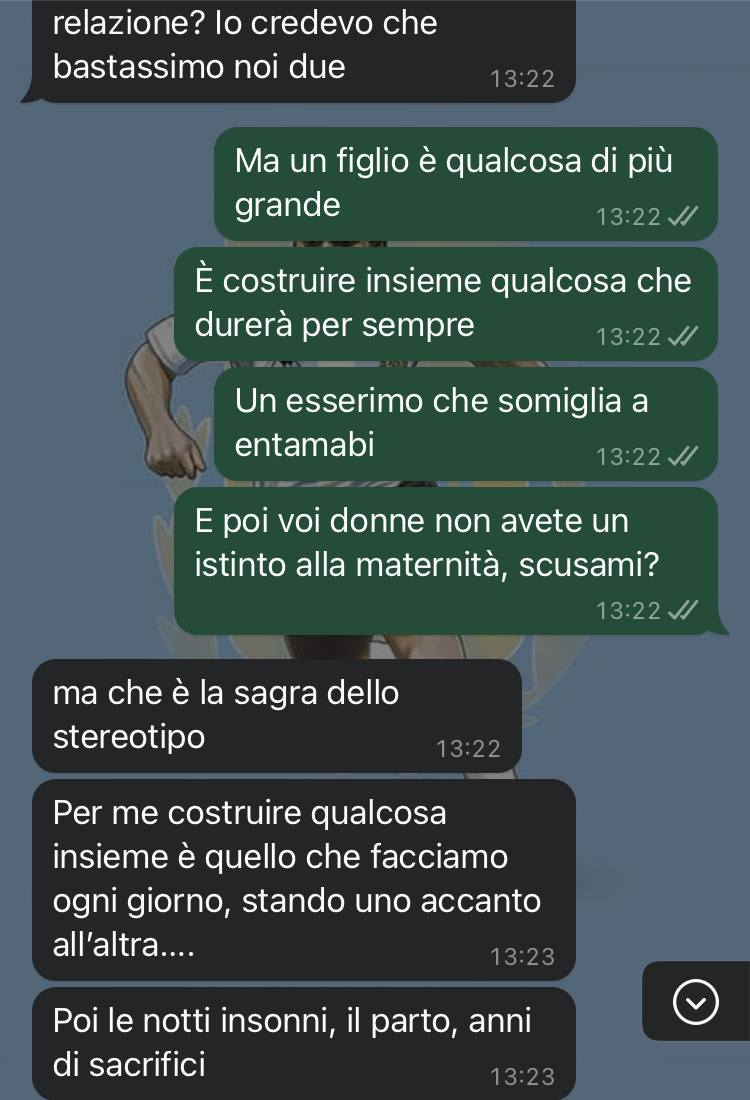Select the 'ma che è la sagra dello stereotipo' bubble
750x1100 pixels.
pos(276,716)
